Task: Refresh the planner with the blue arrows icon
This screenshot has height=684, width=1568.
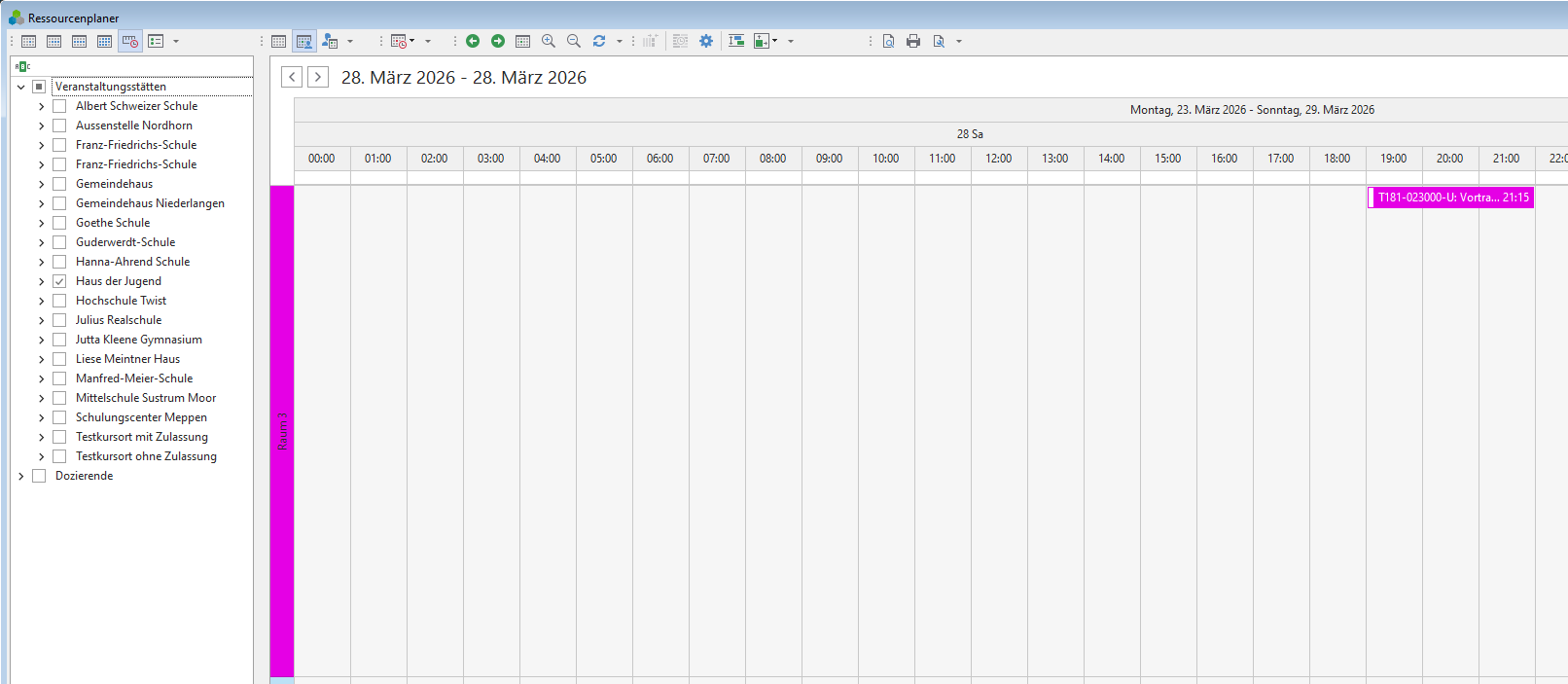Action: coord(599,41)
